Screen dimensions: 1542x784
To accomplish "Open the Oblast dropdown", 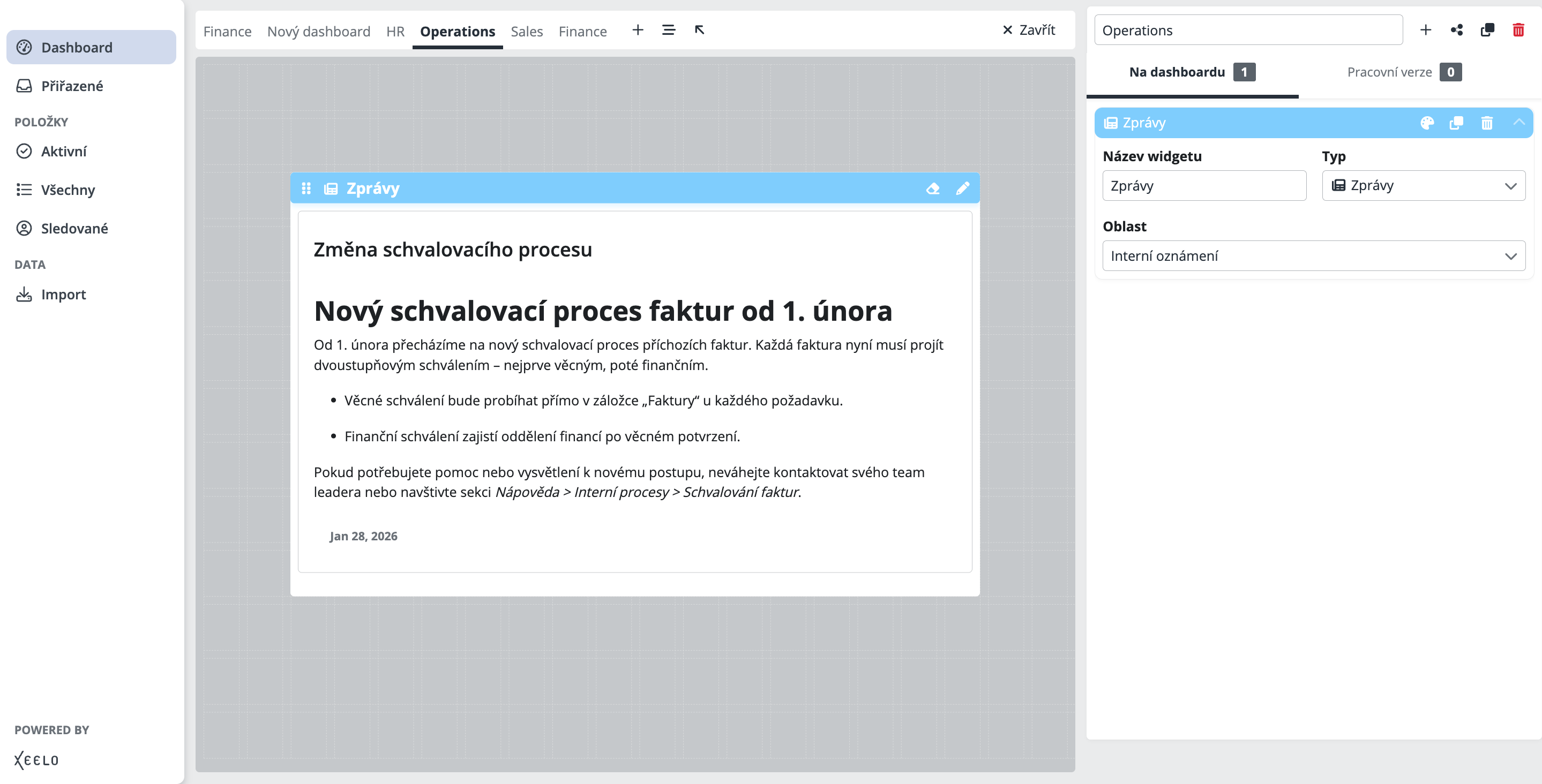I will click(1313, 255).
